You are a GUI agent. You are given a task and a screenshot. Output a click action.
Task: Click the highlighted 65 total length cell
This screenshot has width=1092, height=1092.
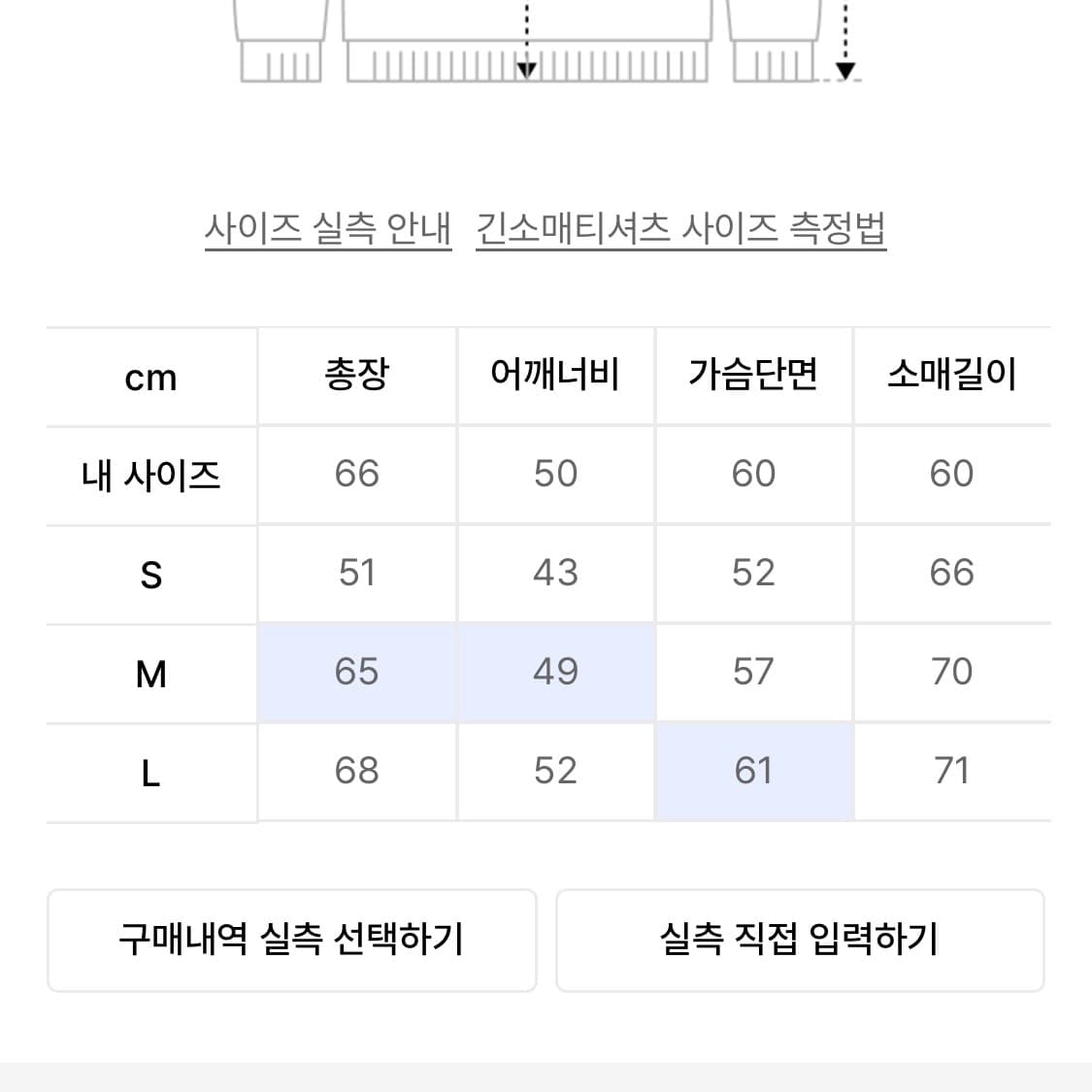pyautogui.click(x=357, y=672)
